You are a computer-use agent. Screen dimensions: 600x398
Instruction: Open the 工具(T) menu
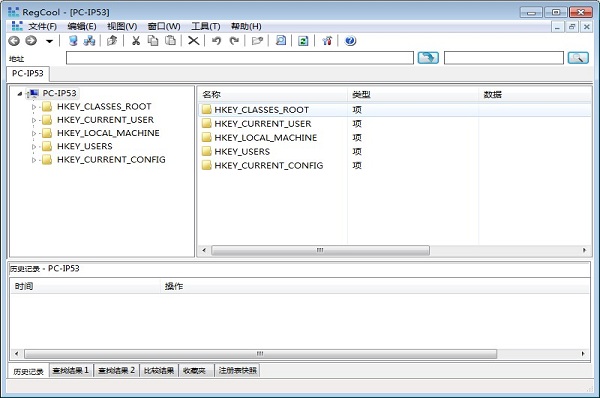tap(206, 26)
